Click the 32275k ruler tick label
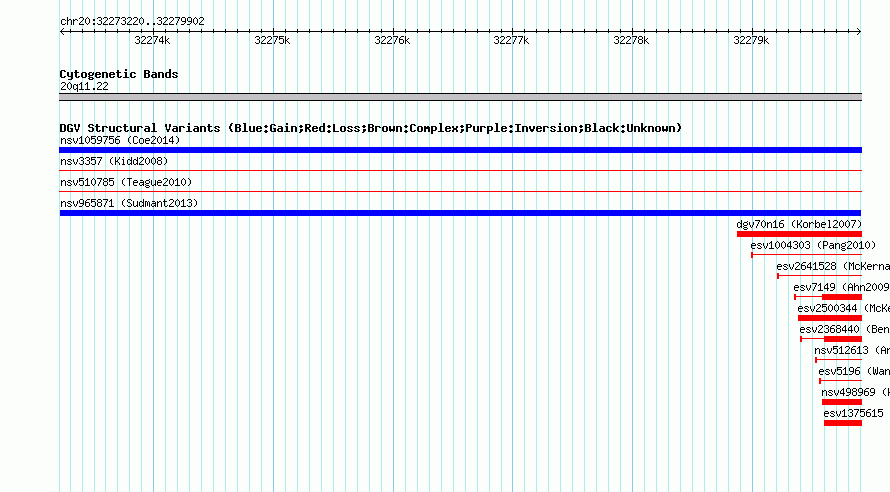Viewport: 890px width, 492px height. [x=272, y=41]
